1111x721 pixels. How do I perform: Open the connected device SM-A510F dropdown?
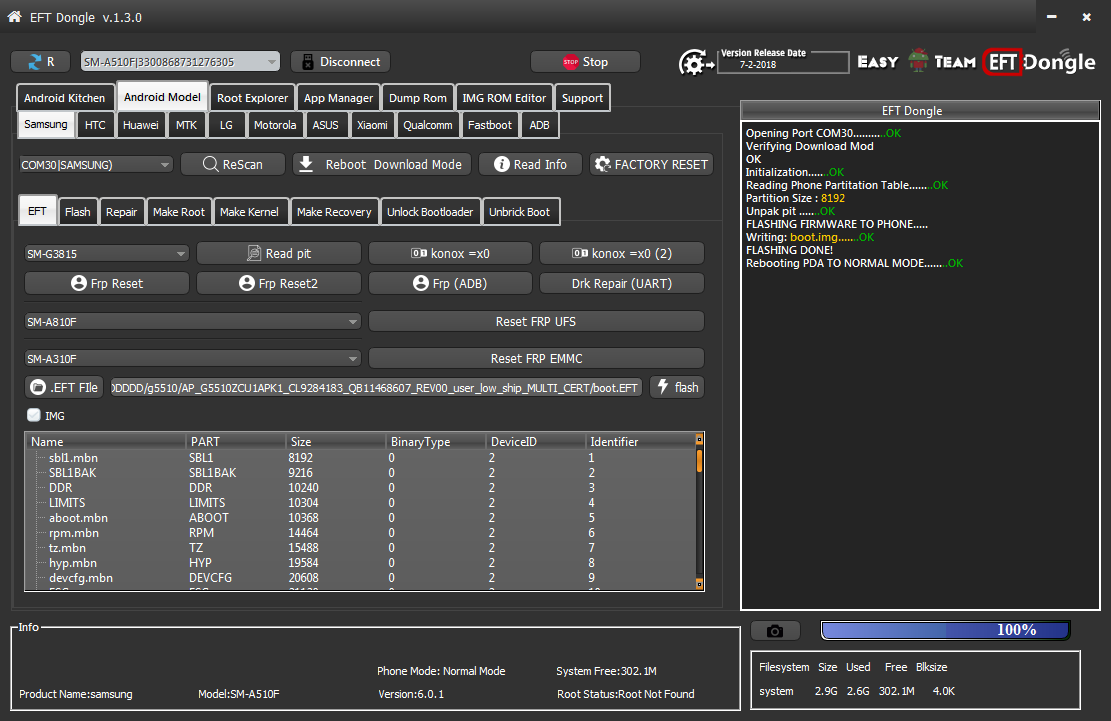coord(180,62)
